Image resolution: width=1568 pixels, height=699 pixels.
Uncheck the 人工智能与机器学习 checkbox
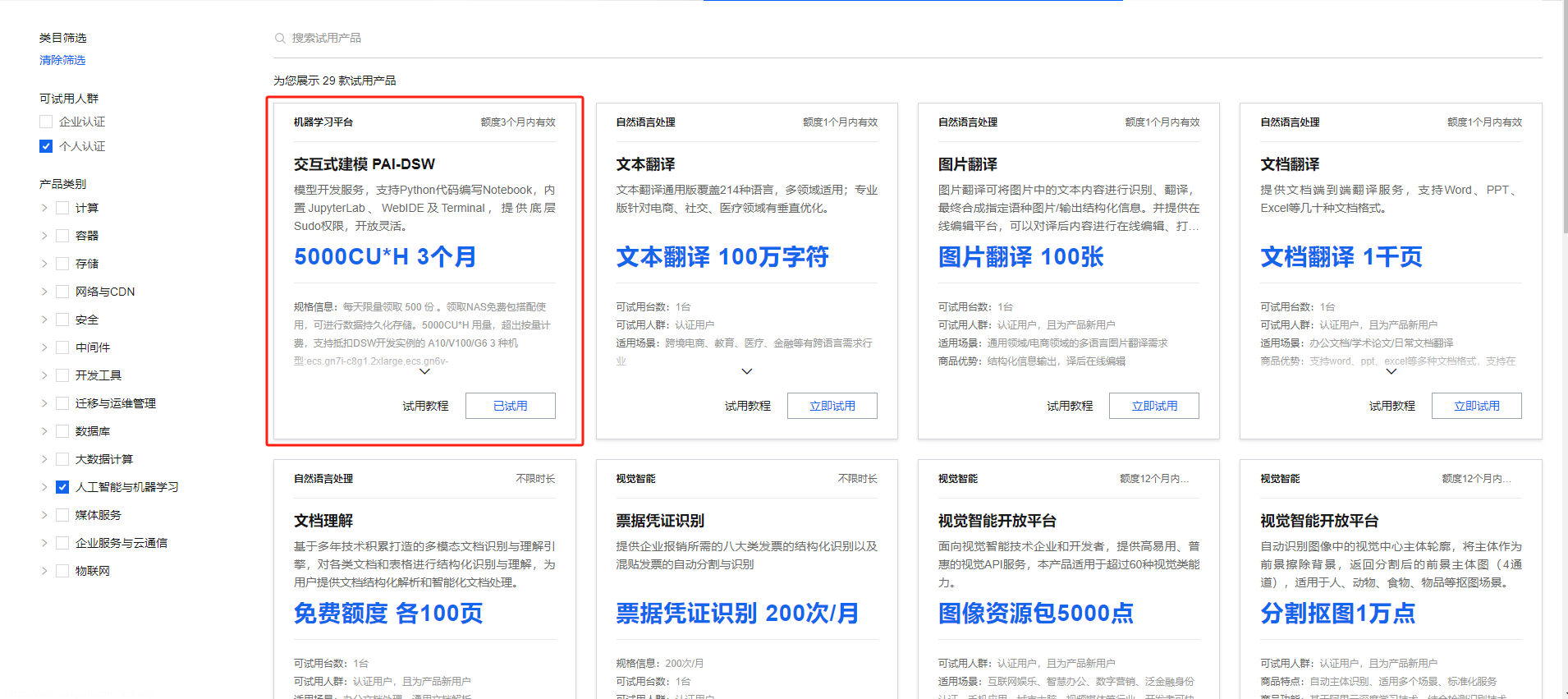click(62, 487)
